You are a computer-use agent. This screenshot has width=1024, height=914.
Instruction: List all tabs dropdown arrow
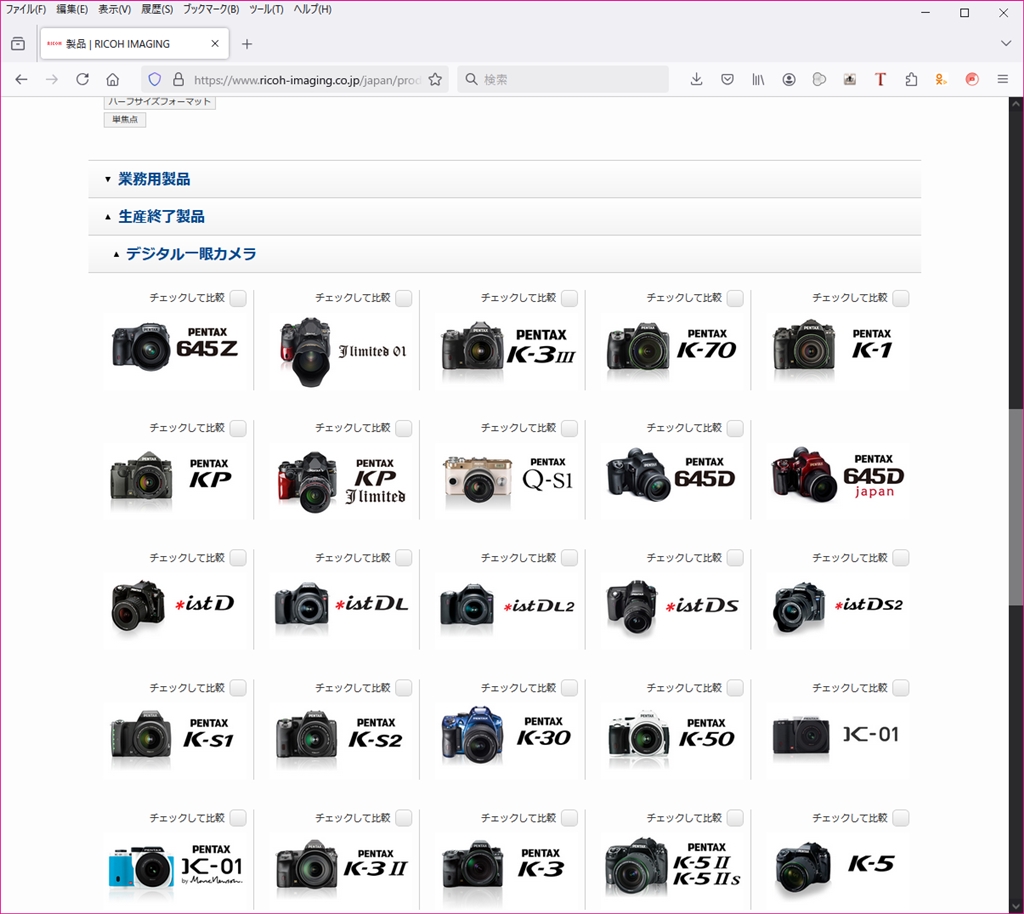1006,43
